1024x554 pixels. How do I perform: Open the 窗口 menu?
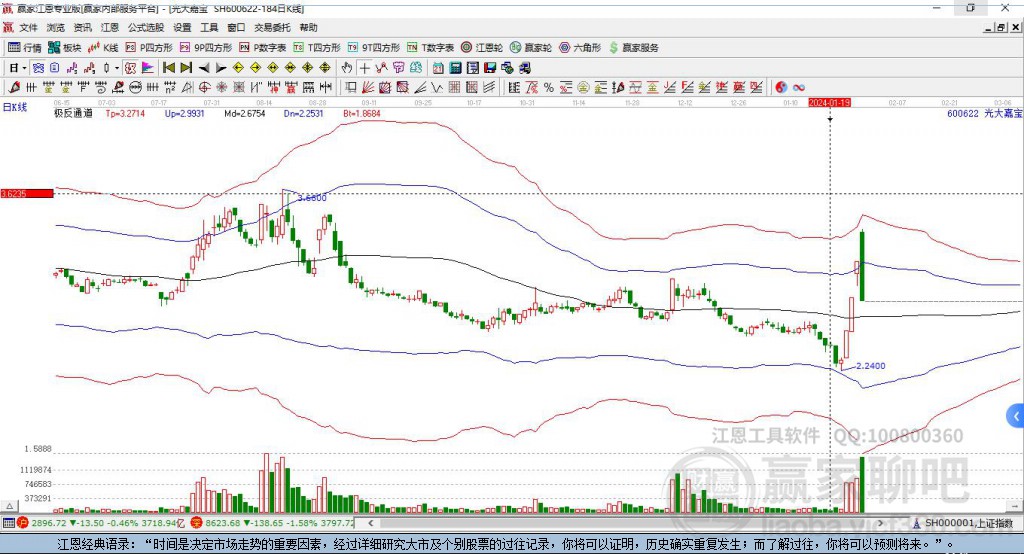[x=236, y=27]
